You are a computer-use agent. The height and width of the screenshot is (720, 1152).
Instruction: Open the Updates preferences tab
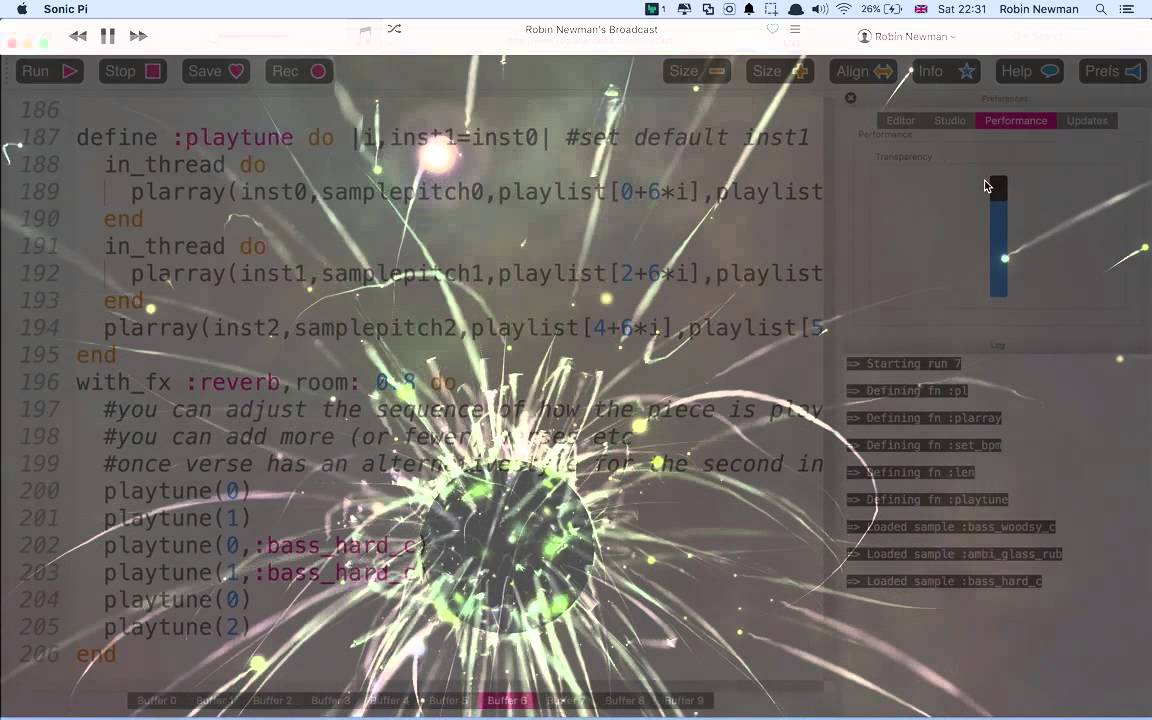pos(1087,120)
